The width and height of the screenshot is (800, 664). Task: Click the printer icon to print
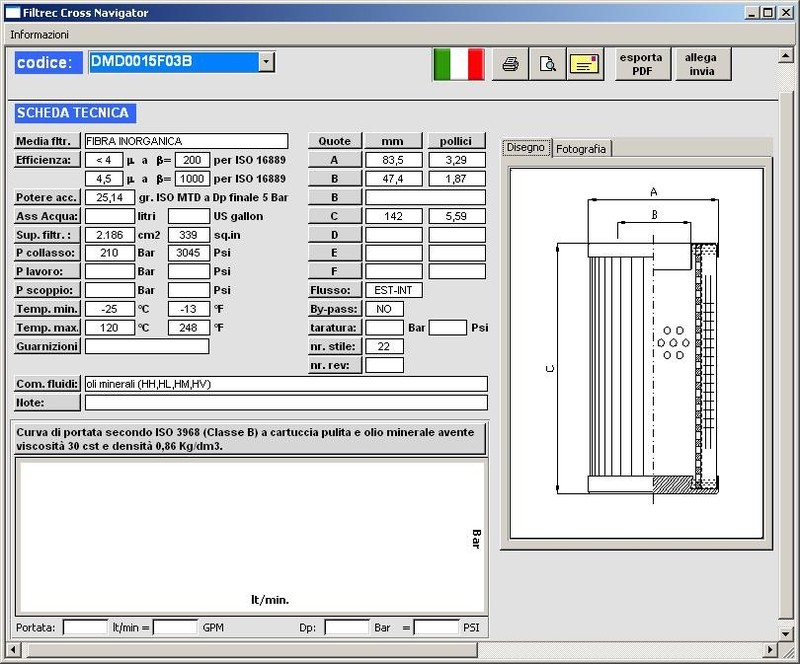click(510, 64)
